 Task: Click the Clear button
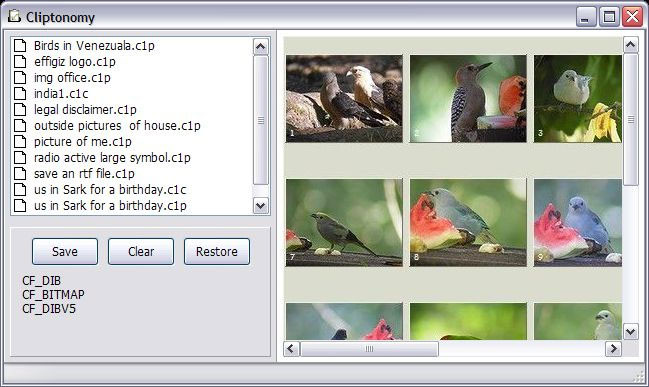pos(141,251)
